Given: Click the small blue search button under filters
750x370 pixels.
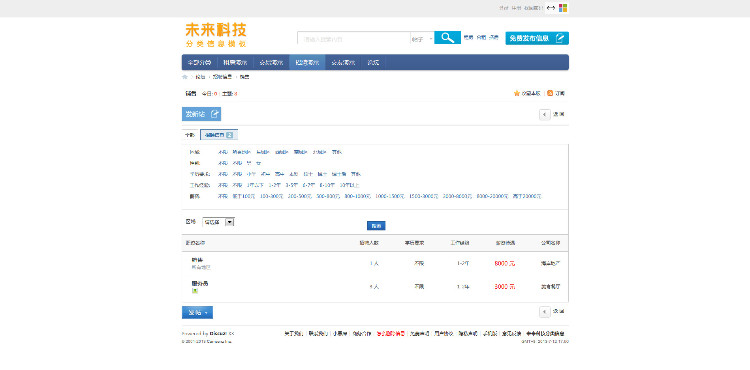Looking at the screenshot, I should click(x=376, y=226).
